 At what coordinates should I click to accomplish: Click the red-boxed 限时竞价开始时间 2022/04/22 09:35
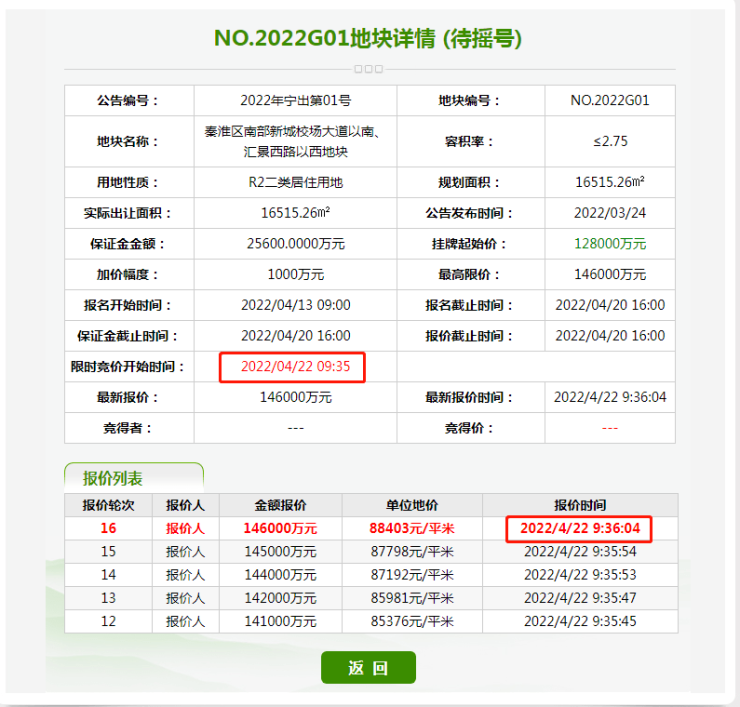point(295,367)
